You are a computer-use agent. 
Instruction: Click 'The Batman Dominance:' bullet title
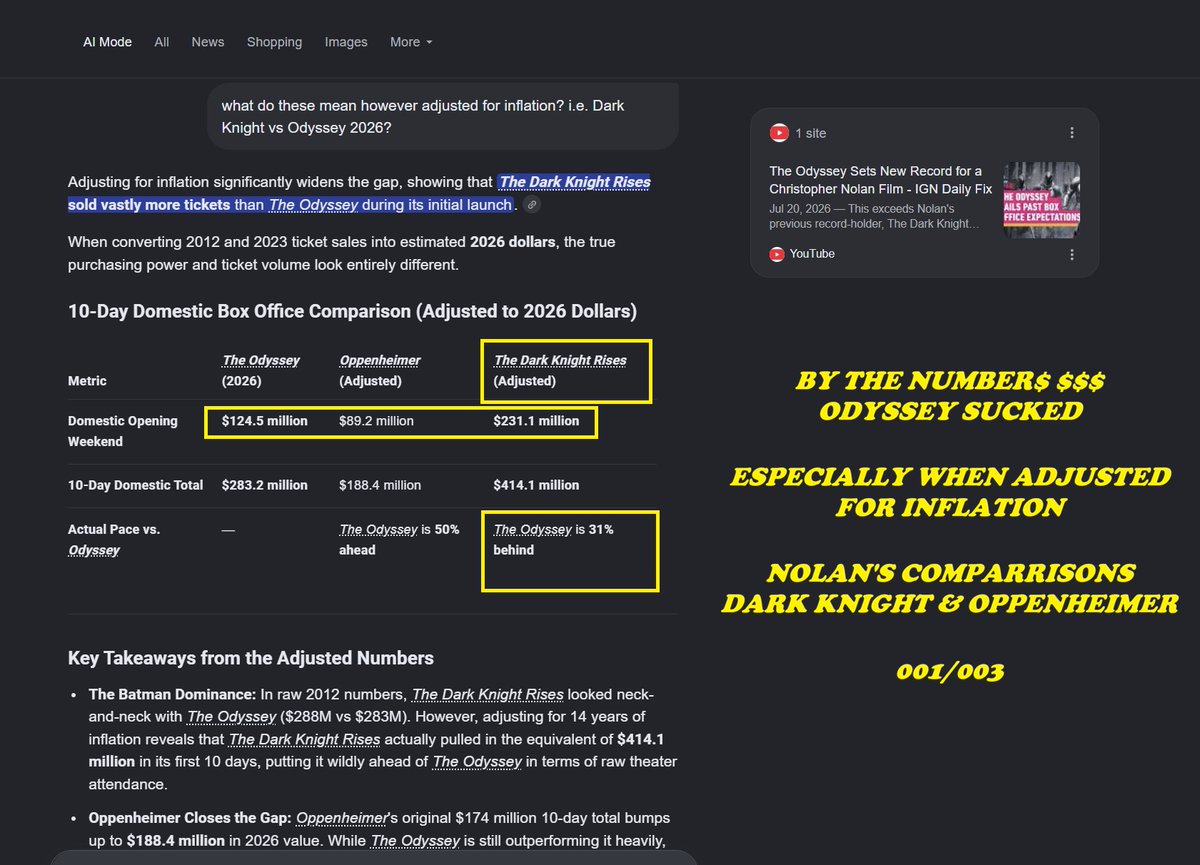point(172,694)
